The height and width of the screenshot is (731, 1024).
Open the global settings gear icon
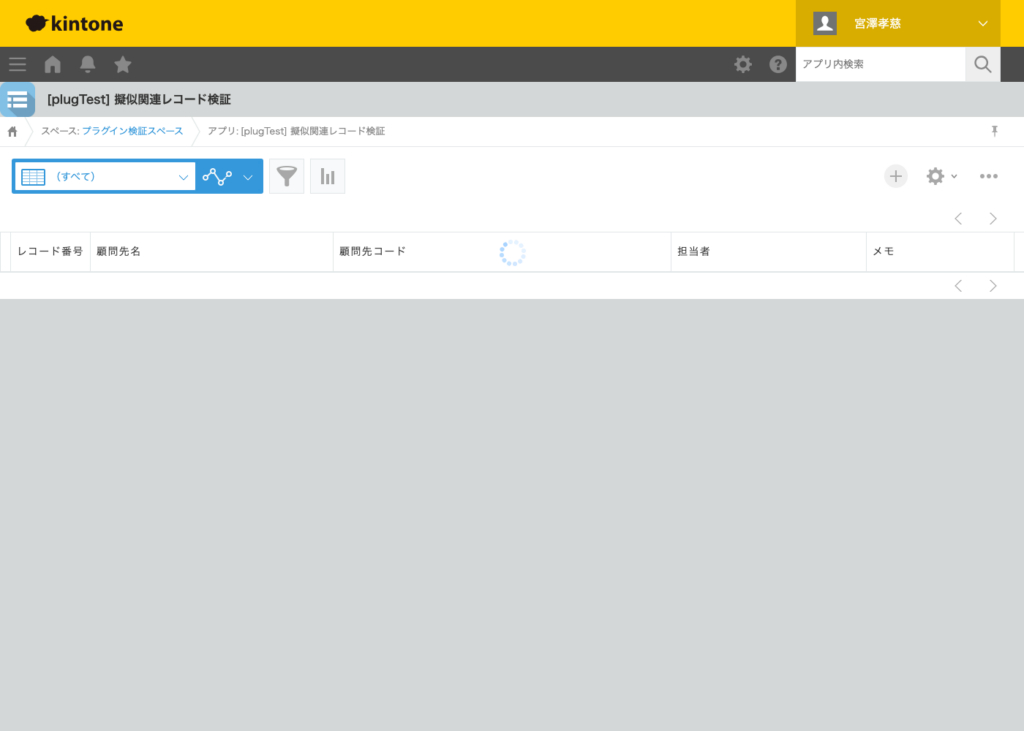coord(743,64)
